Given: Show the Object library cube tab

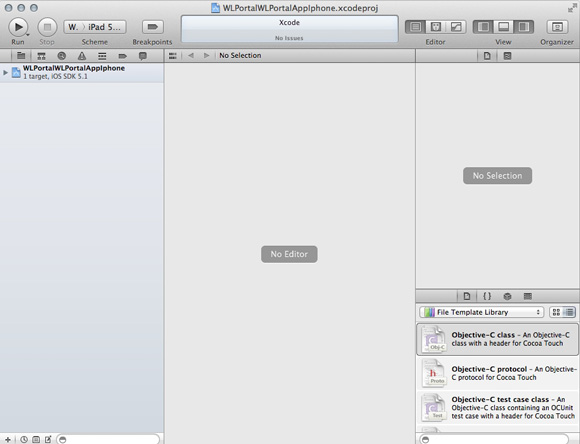Looking at the screenshot, I should click(x=508, y=296).
